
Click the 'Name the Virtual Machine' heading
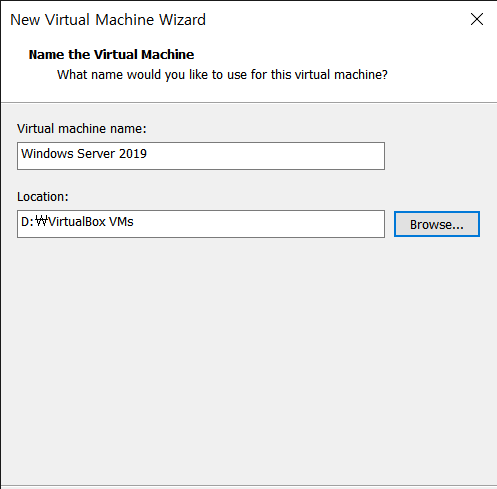point(111,55)
